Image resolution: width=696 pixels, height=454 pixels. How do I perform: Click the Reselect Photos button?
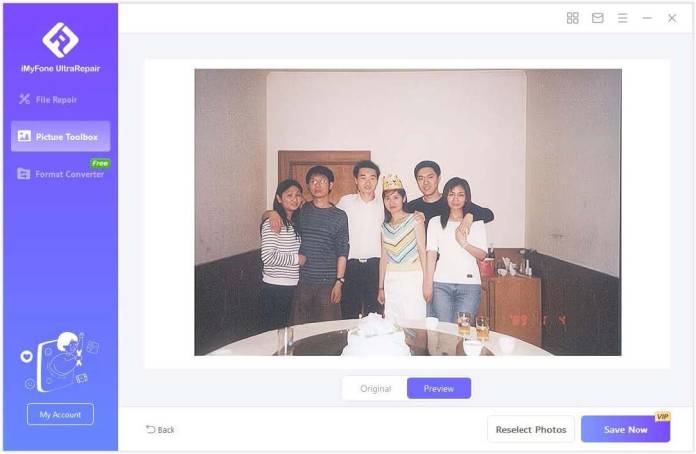tap(531, 429)
